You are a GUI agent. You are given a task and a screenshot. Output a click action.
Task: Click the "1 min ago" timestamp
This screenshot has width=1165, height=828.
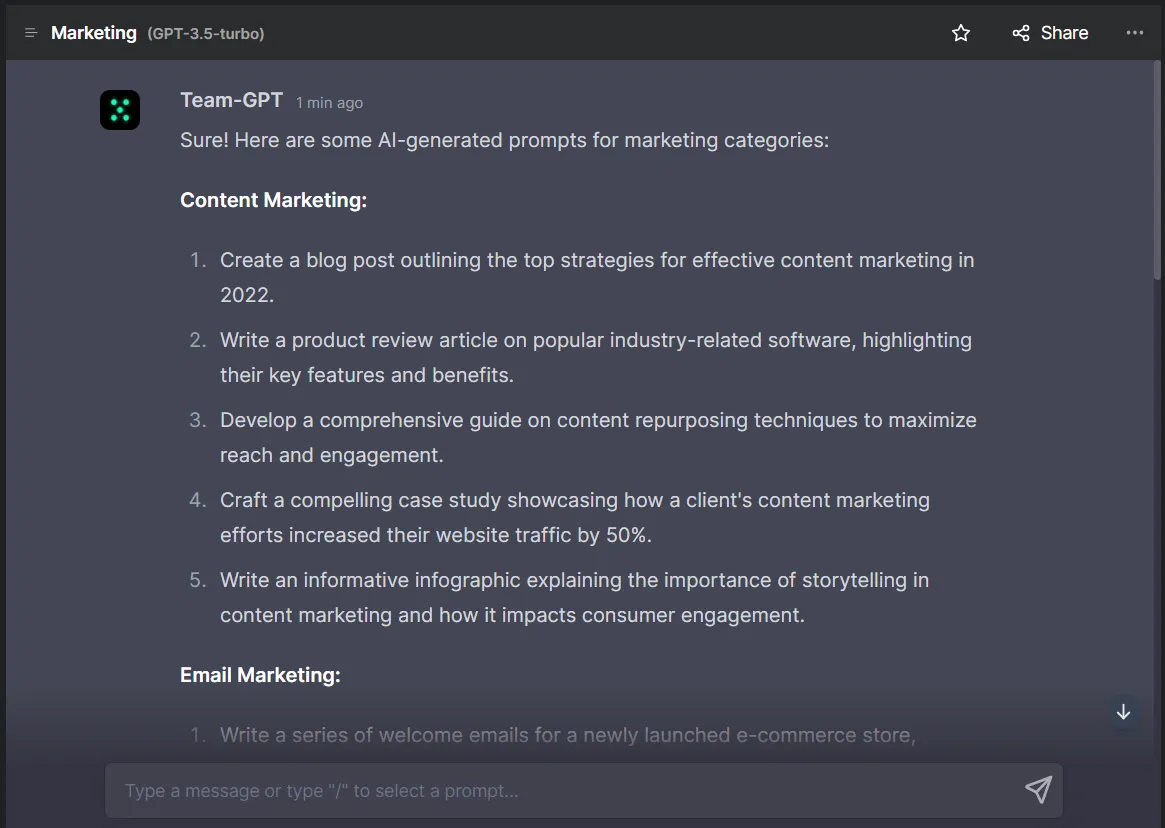click(x=329, y=101)
